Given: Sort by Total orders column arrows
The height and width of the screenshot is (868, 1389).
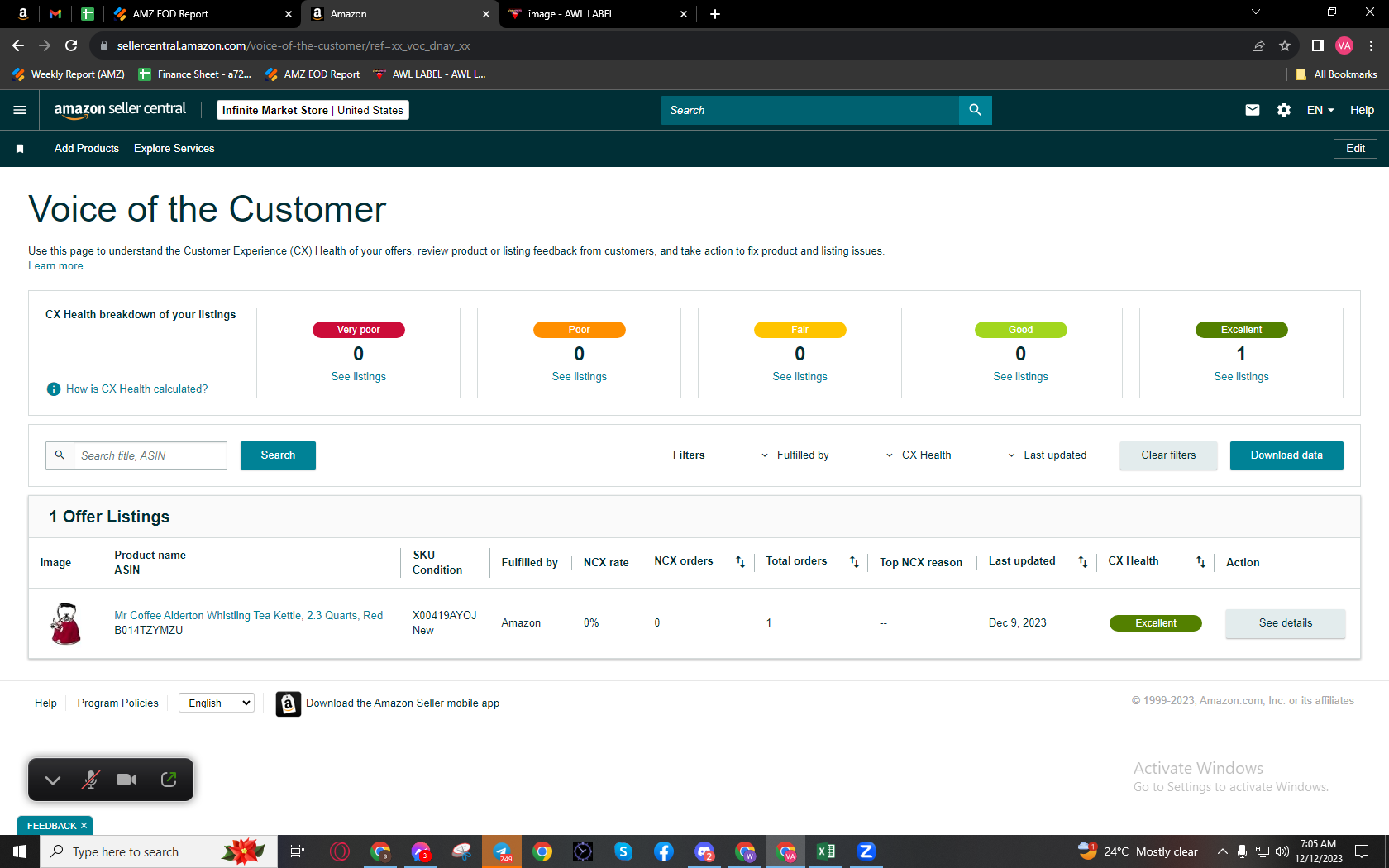Looking at the screenshot, I should coord(854,562).
